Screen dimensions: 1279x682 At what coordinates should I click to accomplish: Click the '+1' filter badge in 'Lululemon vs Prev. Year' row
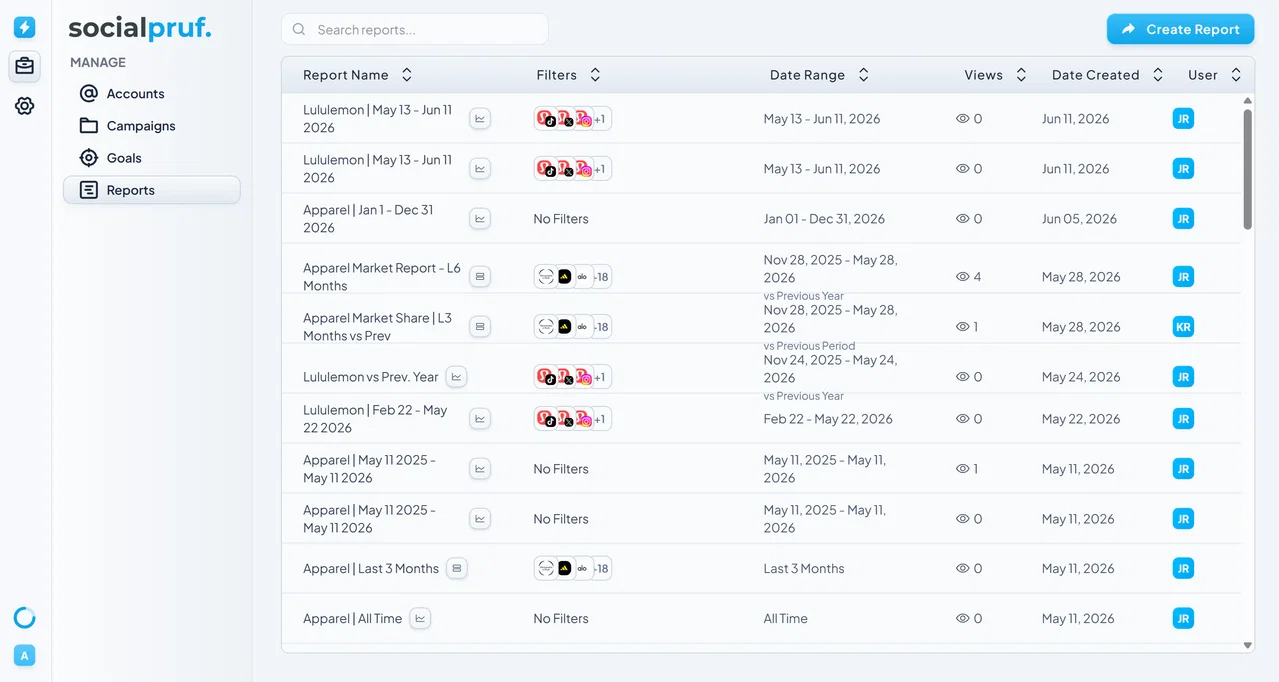click(600, 377)
